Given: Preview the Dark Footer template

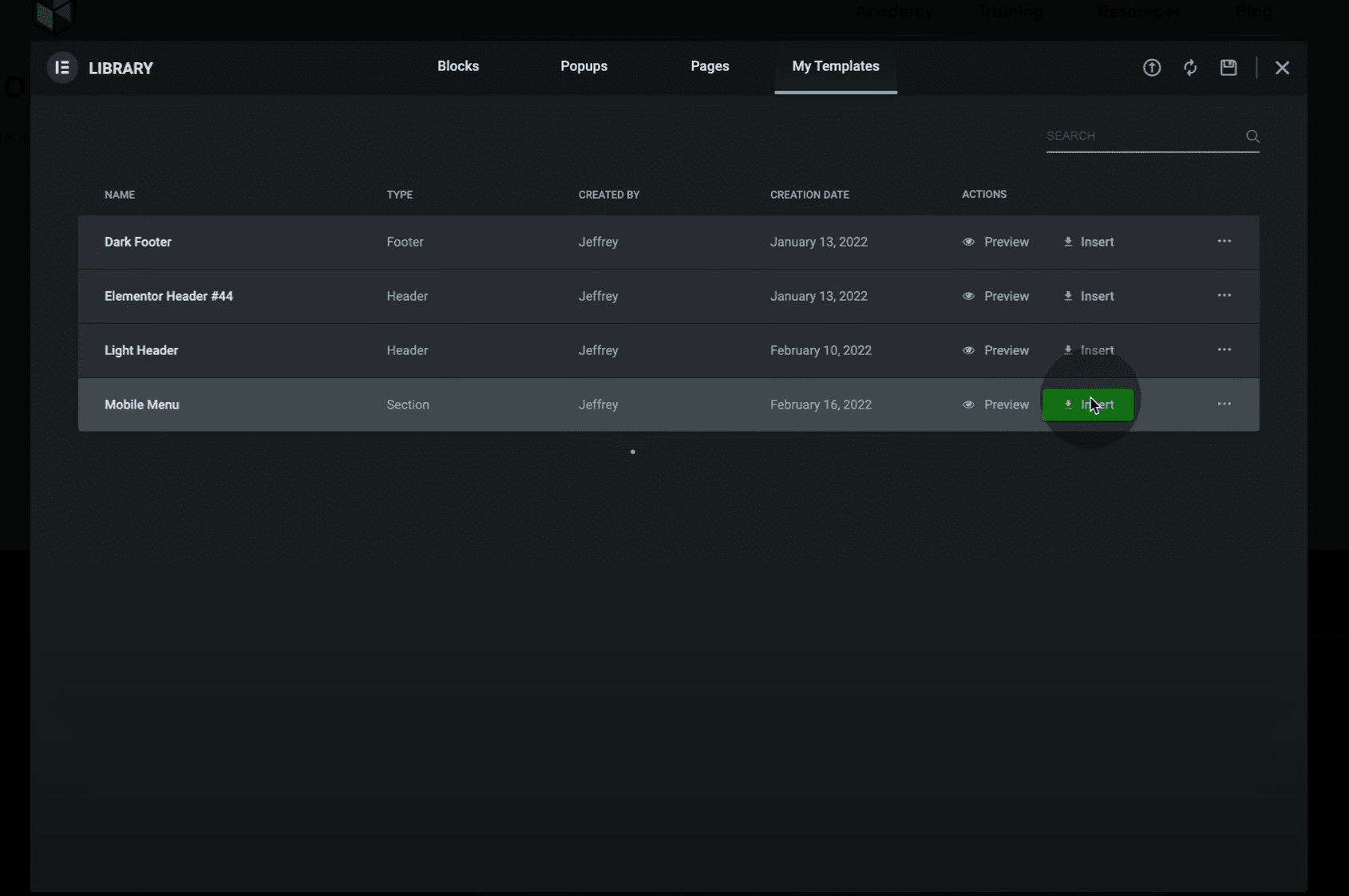Looking at the screenshot, I should coord(995,242).
